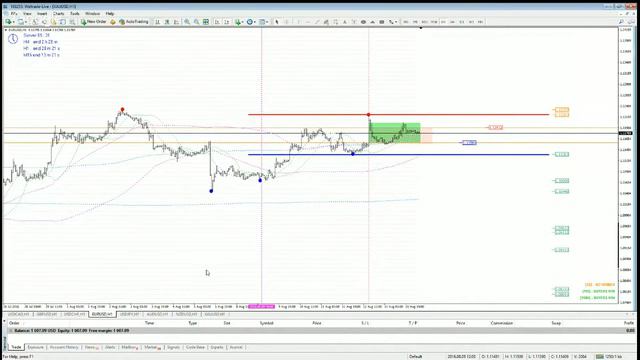Toggle the AutoTrading button
This screenshot has width=640, height=360.
point(134,22)
